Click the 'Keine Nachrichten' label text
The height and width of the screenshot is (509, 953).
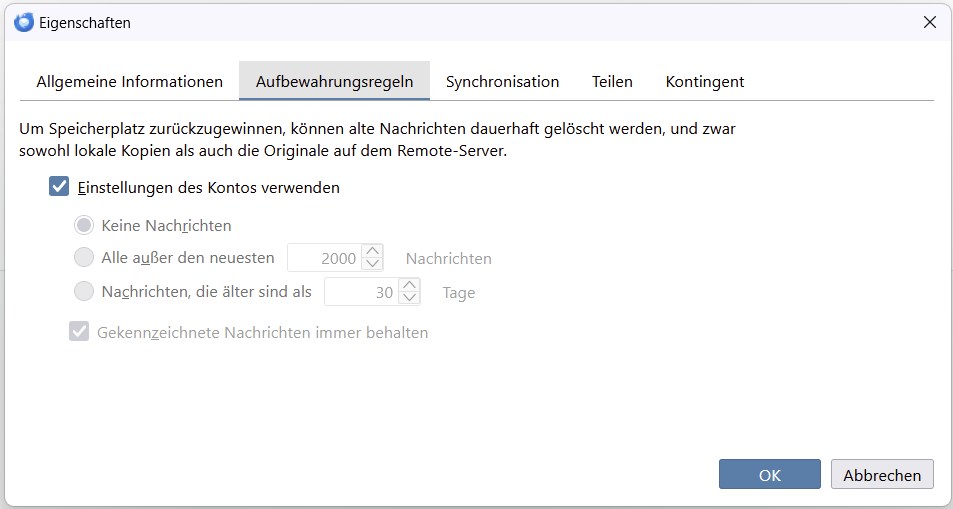pos(167,226)
